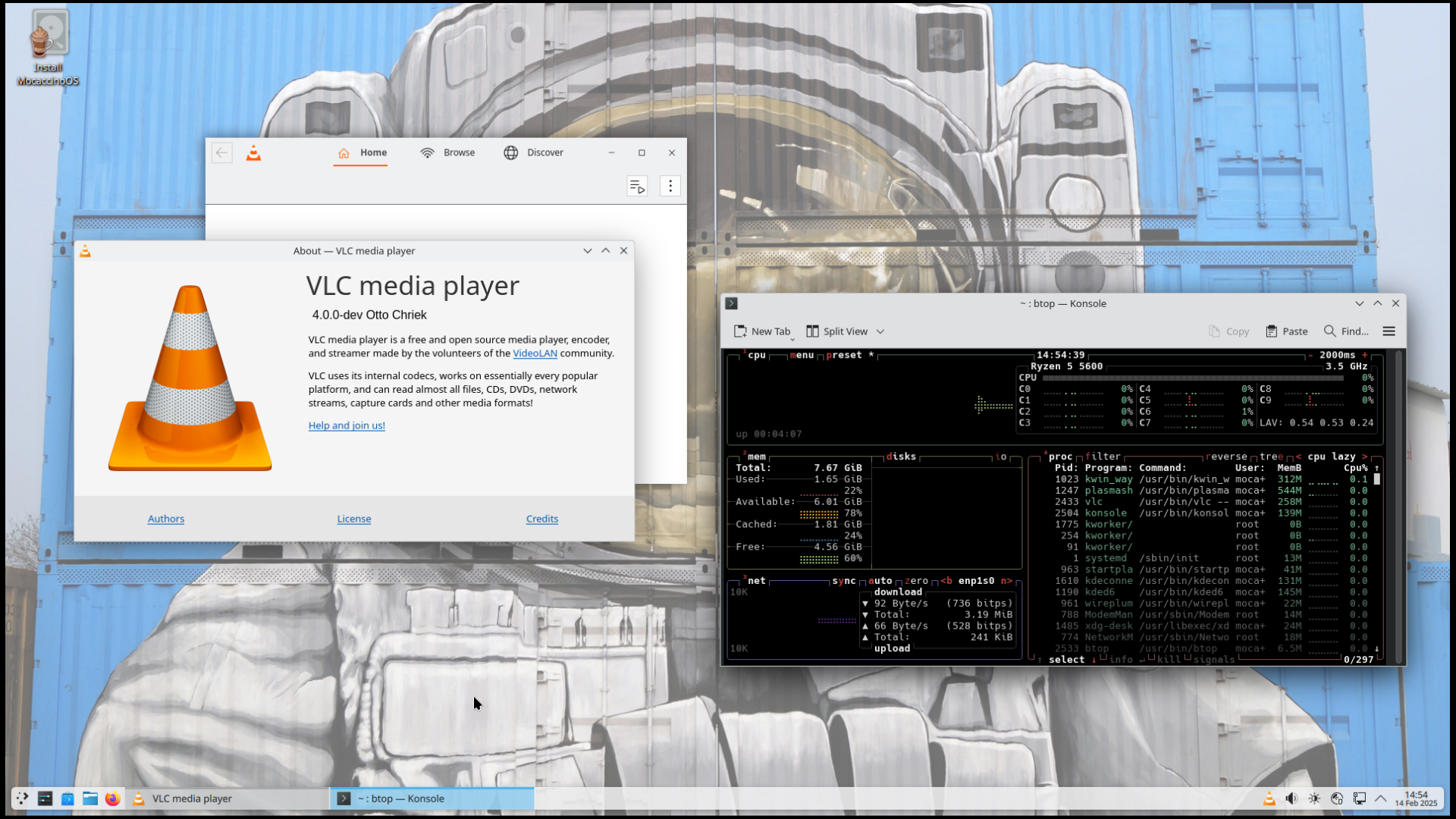
Task: Open brightness settings tray icon
Action: [x=1314, y=799]
